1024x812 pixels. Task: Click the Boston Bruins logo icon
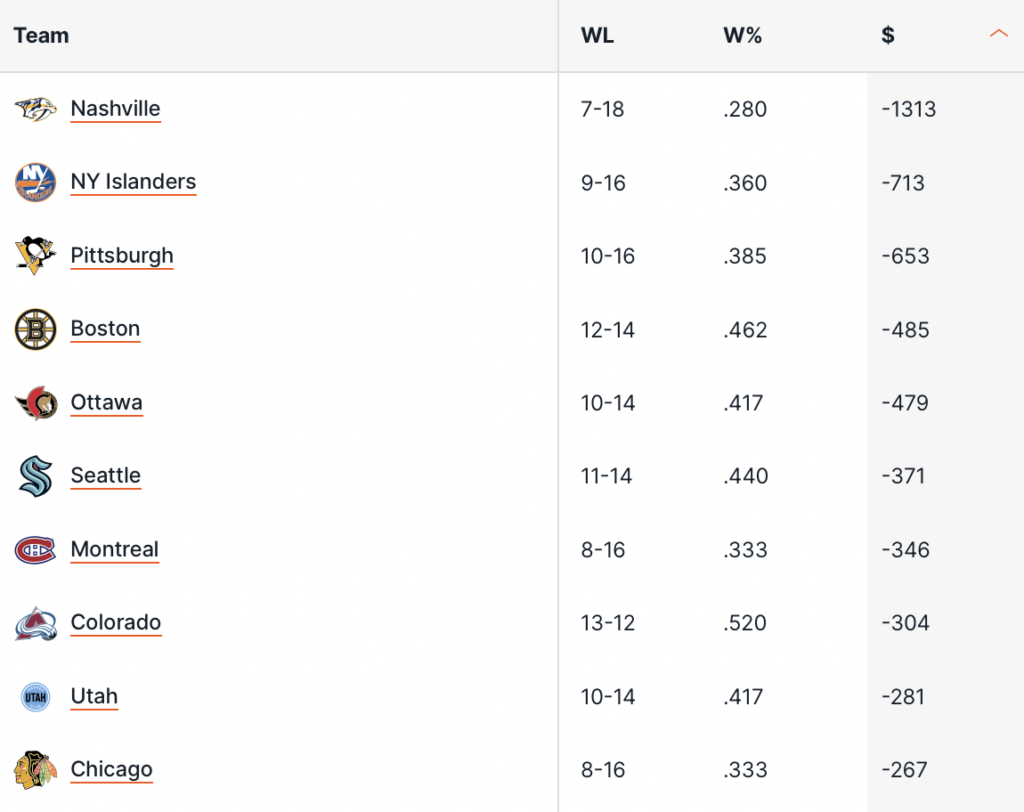pos(35,329)
